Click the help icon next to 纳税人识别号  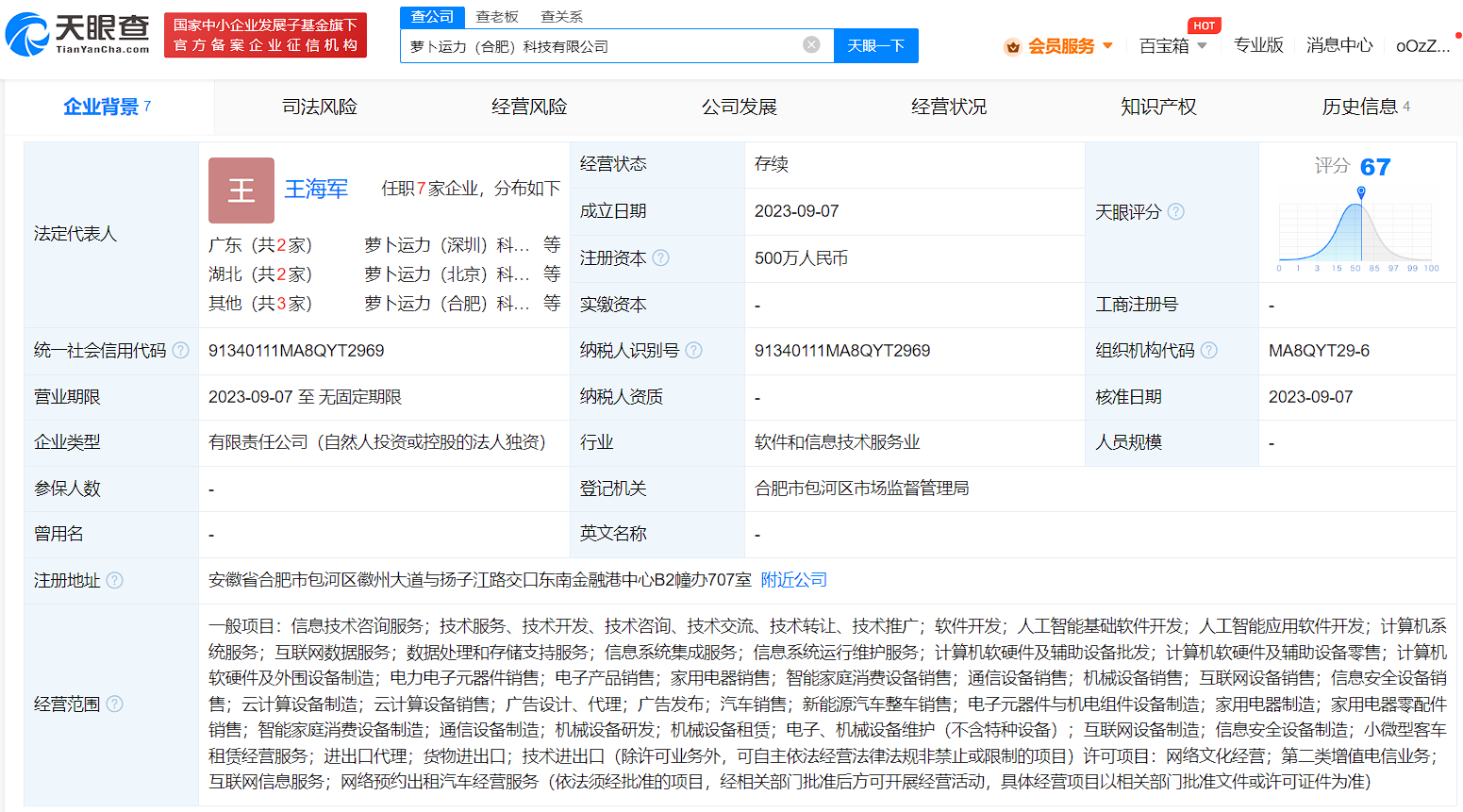(693, 351)
